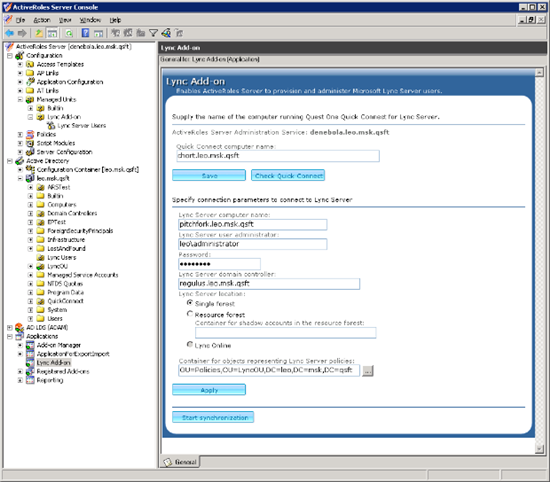Select the Lync Add-on item under Applications
The width and height of the screenshot is (550, 482).
point(54,362)
